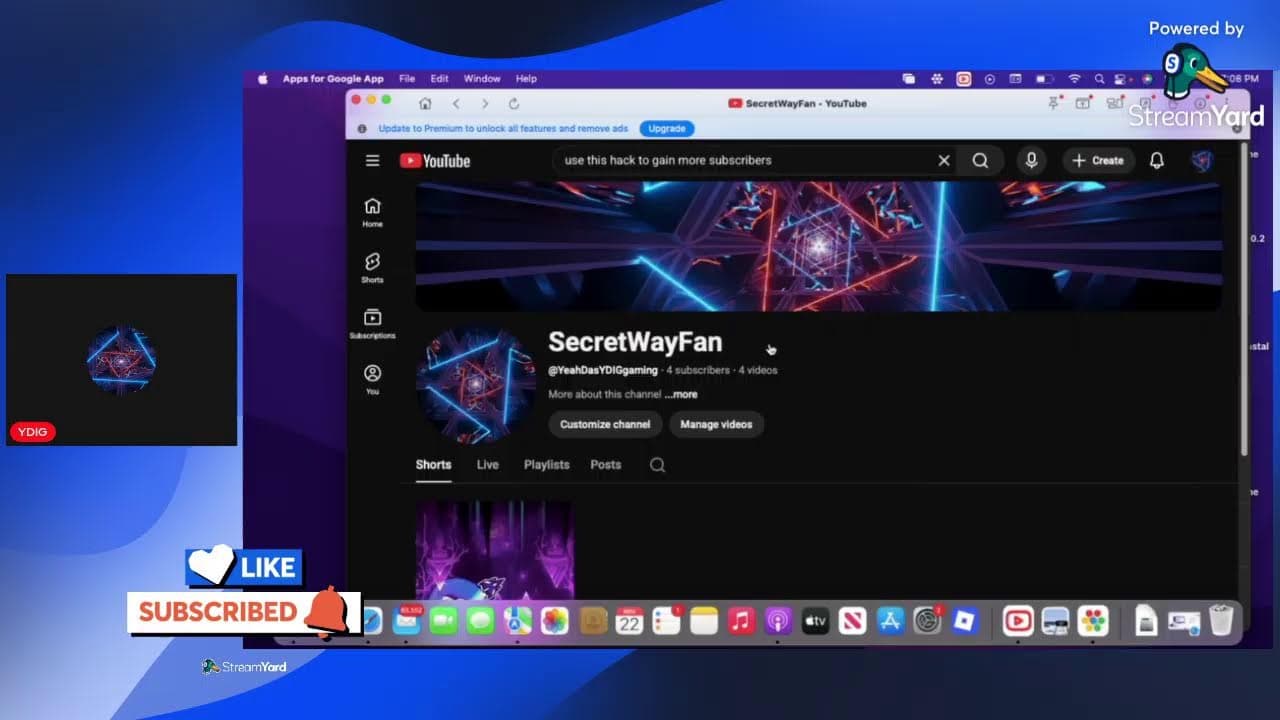
Task: Go to Home in YouTube sidebar
Action: 373,212
